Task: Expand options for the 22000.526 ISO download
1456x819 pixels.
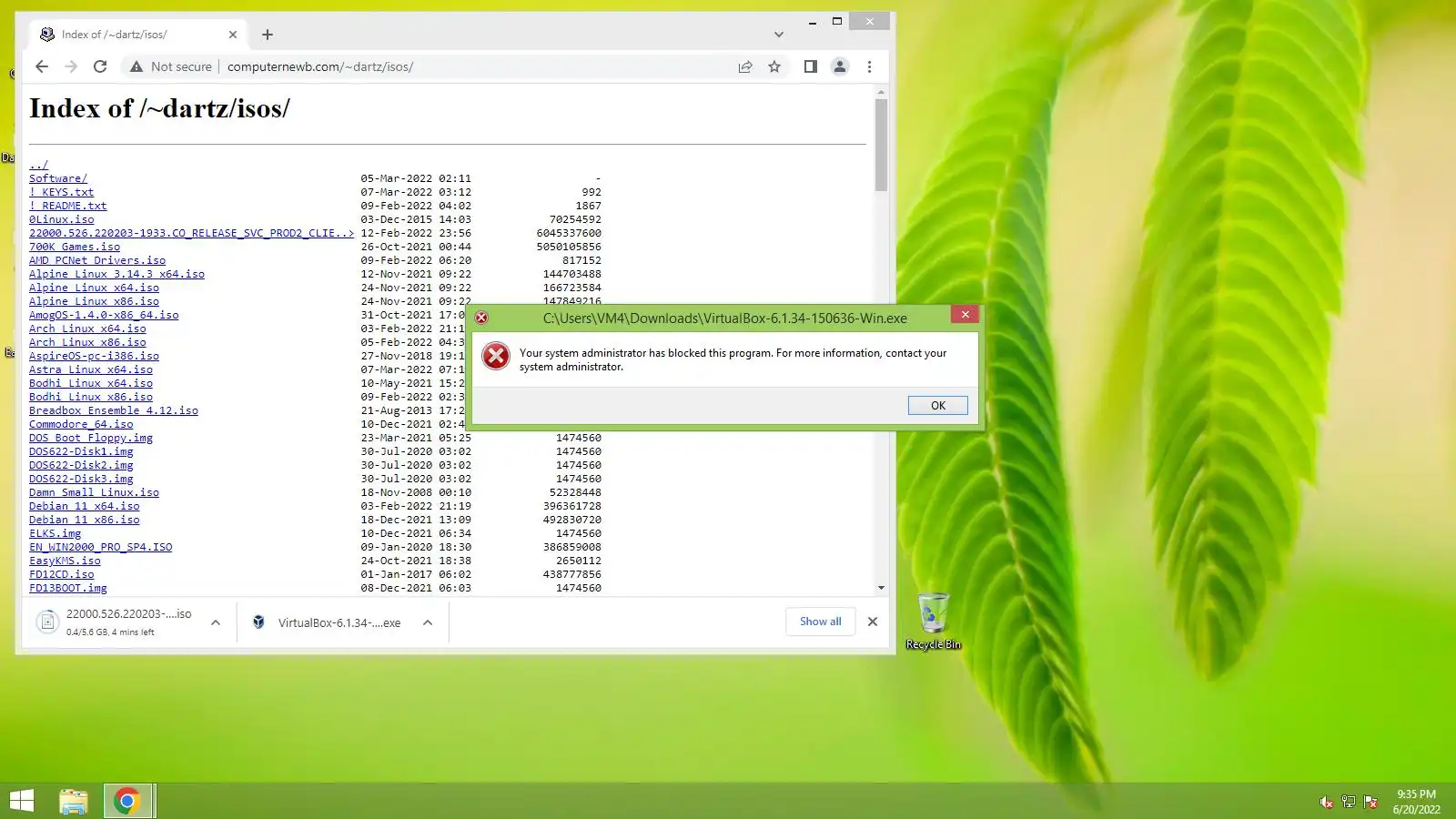Action: point(216,622)
